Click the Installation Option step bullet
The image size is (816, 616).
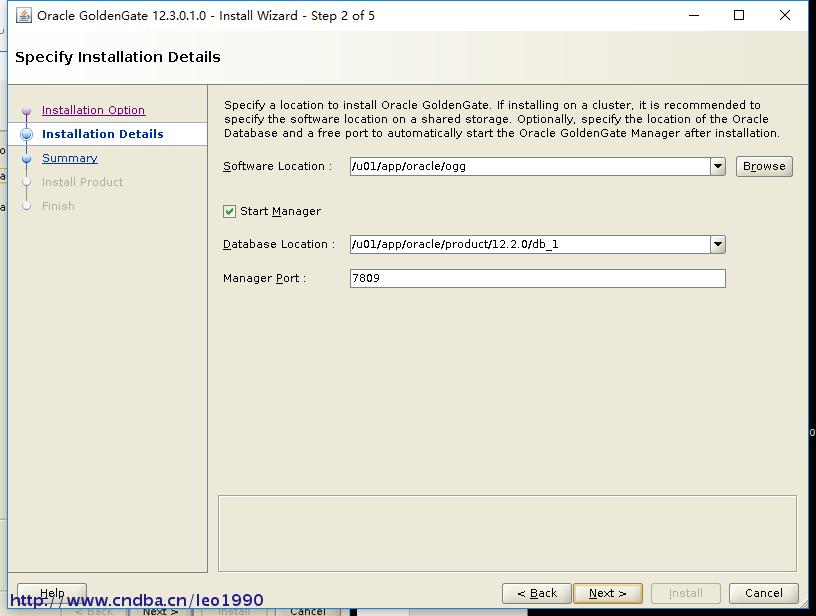coord(27,111)
